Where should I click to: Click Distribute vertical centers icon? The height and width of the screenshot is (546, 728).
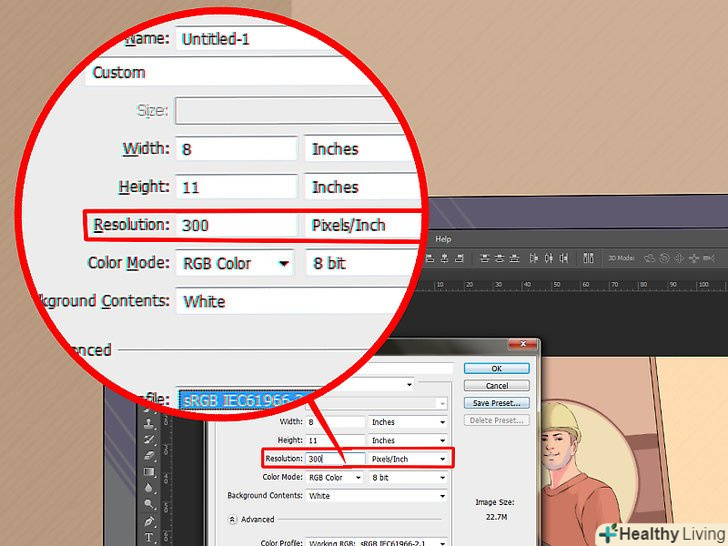[x=500, y=258]
